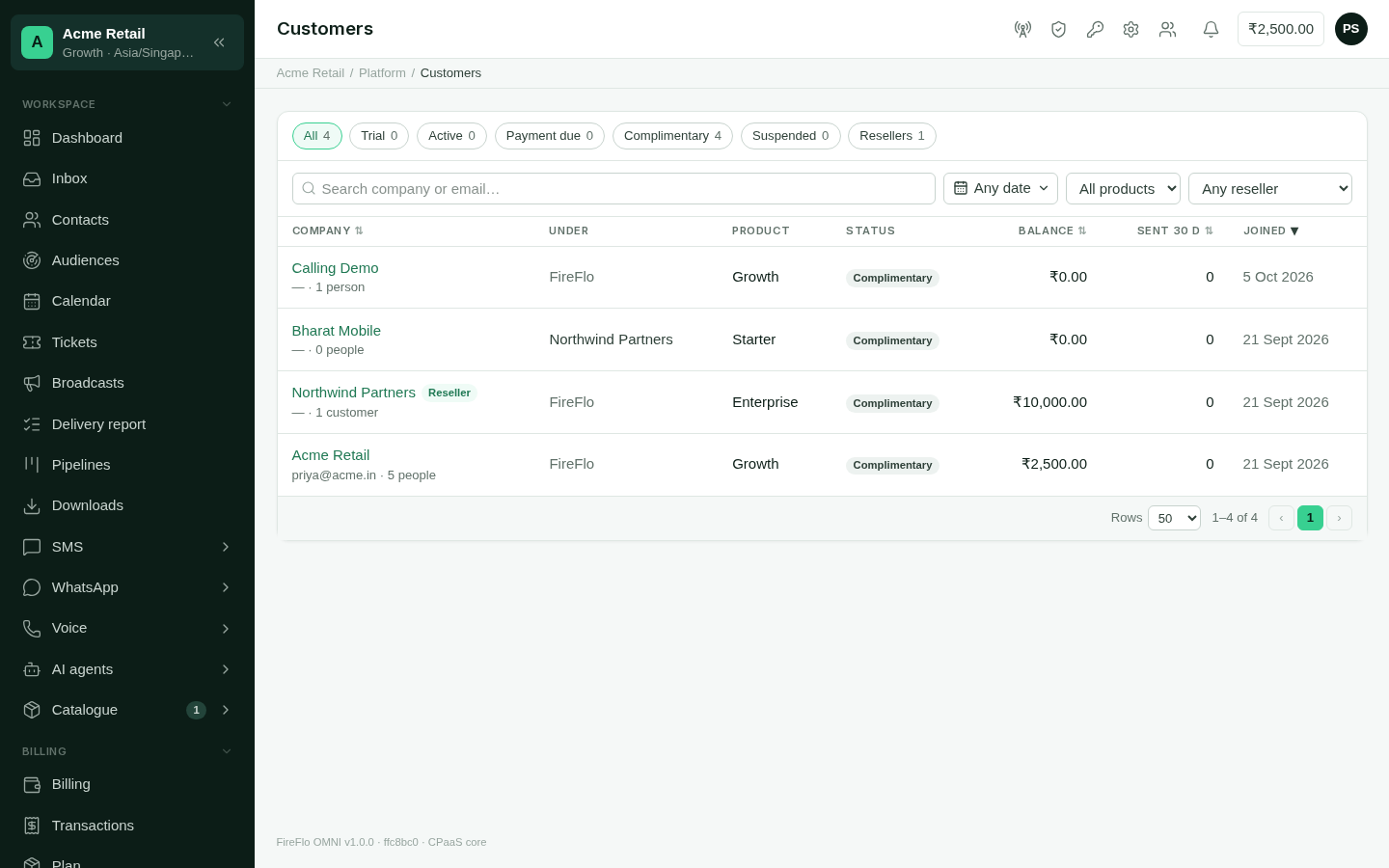Click the Platform breadcrumb link
This screenshot has height=868, width=1389.
(x=382, y=73)
